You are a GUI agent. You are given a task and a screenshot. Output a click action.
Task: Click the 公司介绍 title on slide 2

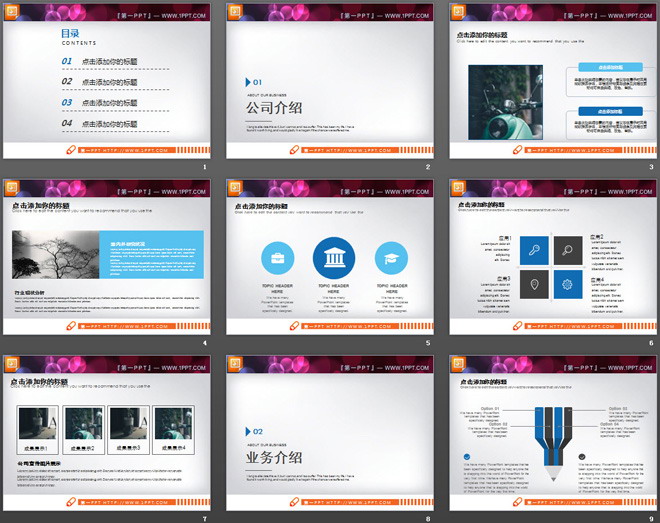pos(274,108)
